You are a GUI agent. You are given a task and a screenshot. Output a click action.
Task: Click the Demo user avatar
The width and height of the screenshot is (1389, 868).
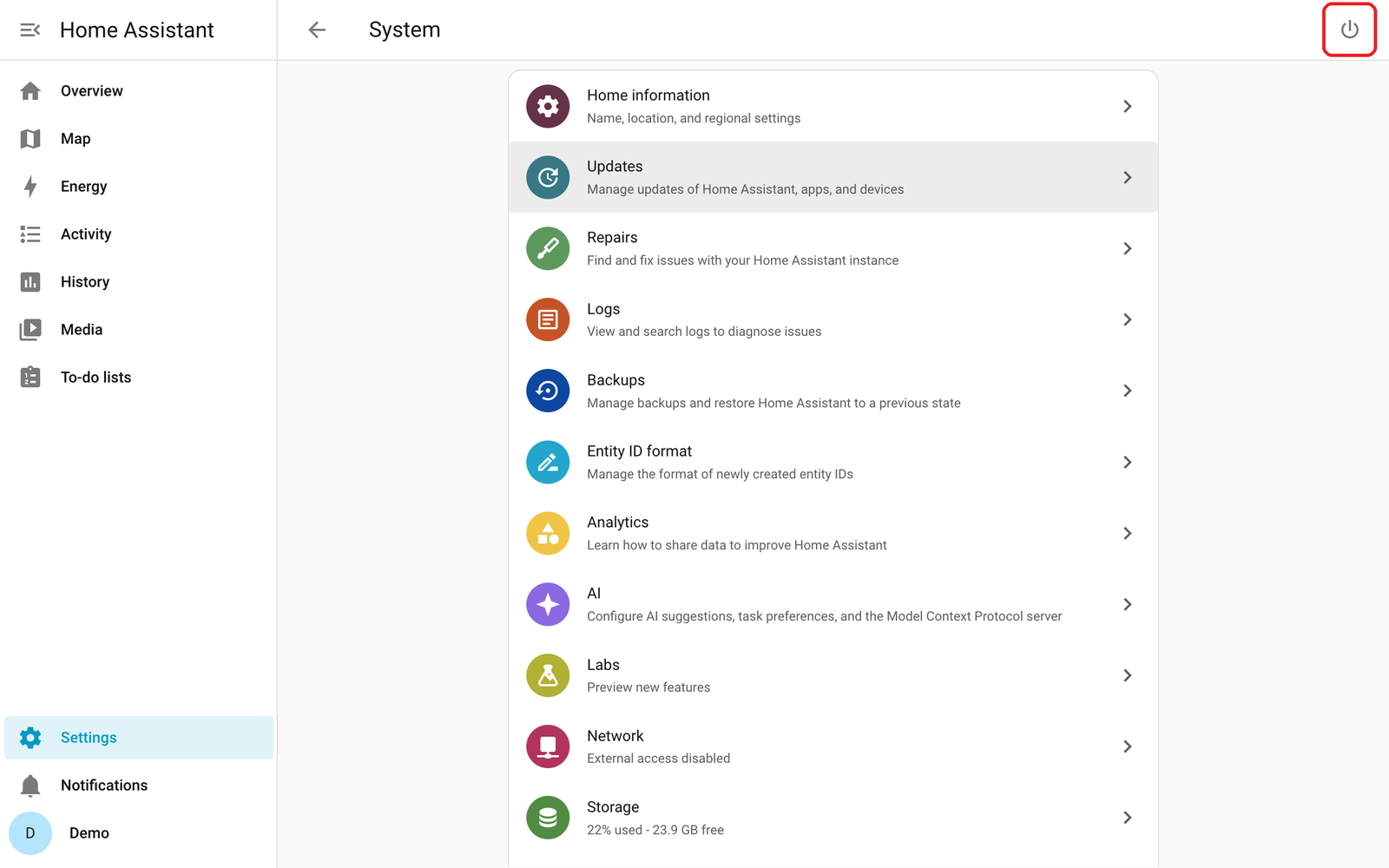30,833
